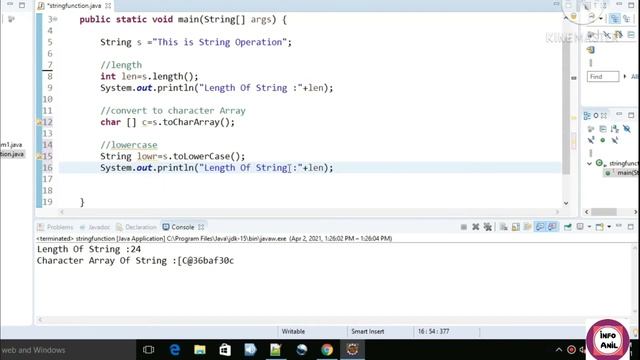Image resolution: width=640 pixels, height=360 pixels.
Task: Open File Explorer from taskbar
Action: [200, 350]
